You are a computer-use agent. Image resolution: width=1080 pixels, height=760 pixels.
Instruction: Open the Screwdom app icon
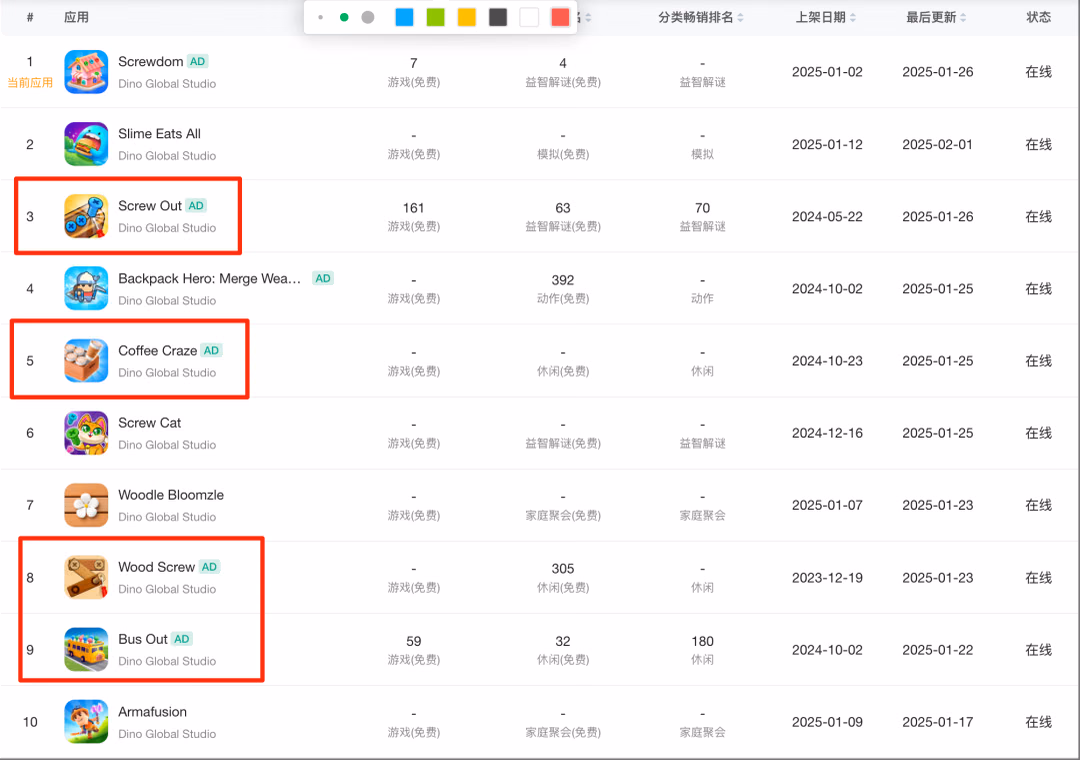coord(86,72)
